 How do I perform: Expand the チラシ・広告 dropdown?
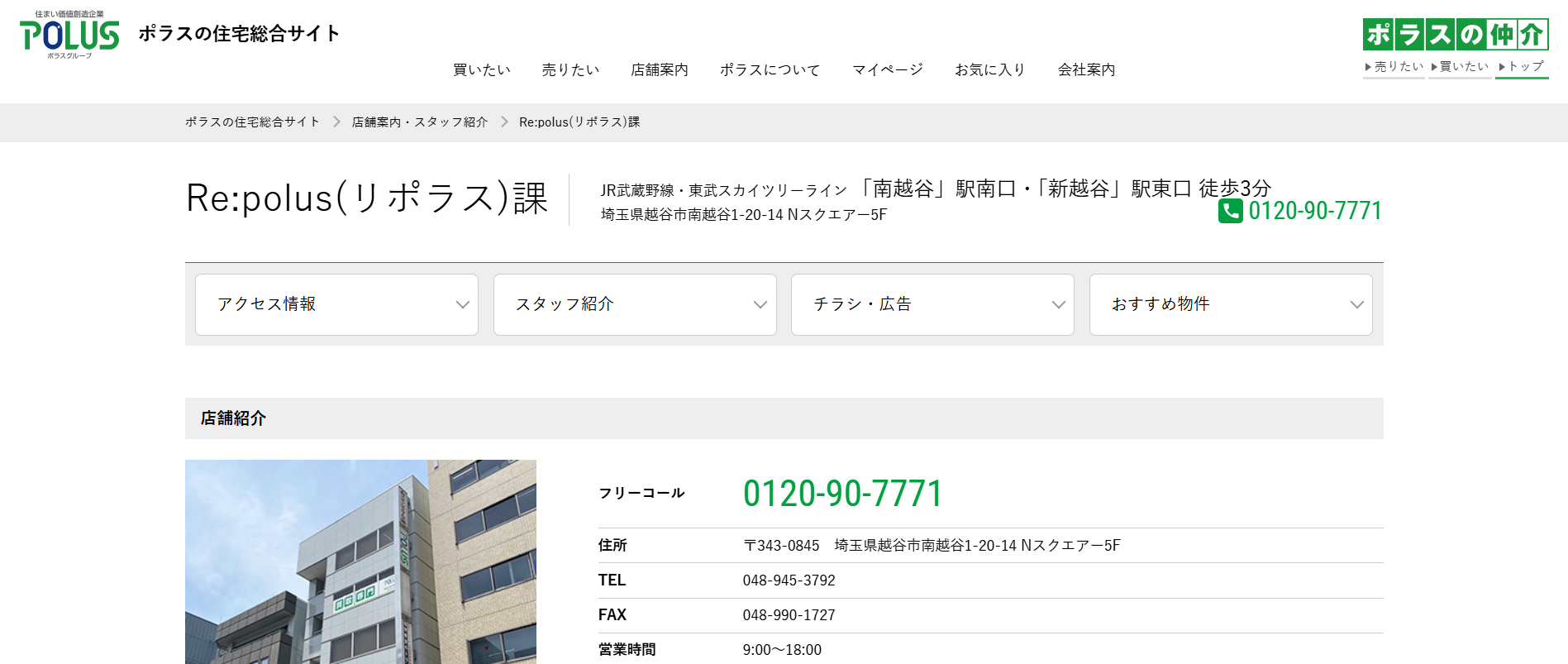pyautogui.click(x=932, y=304)
